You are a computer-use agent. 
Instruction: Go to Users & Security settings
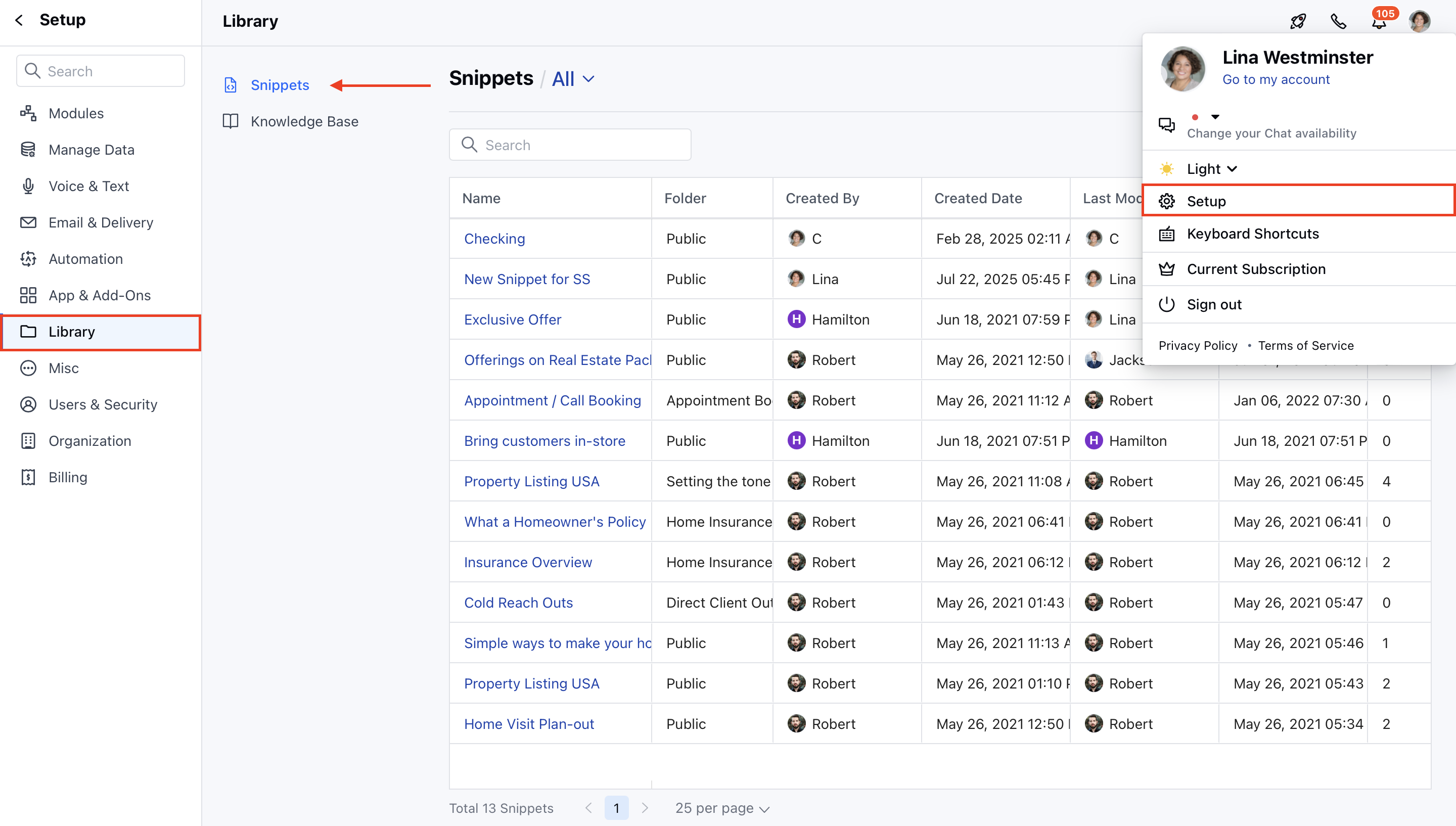103,404
